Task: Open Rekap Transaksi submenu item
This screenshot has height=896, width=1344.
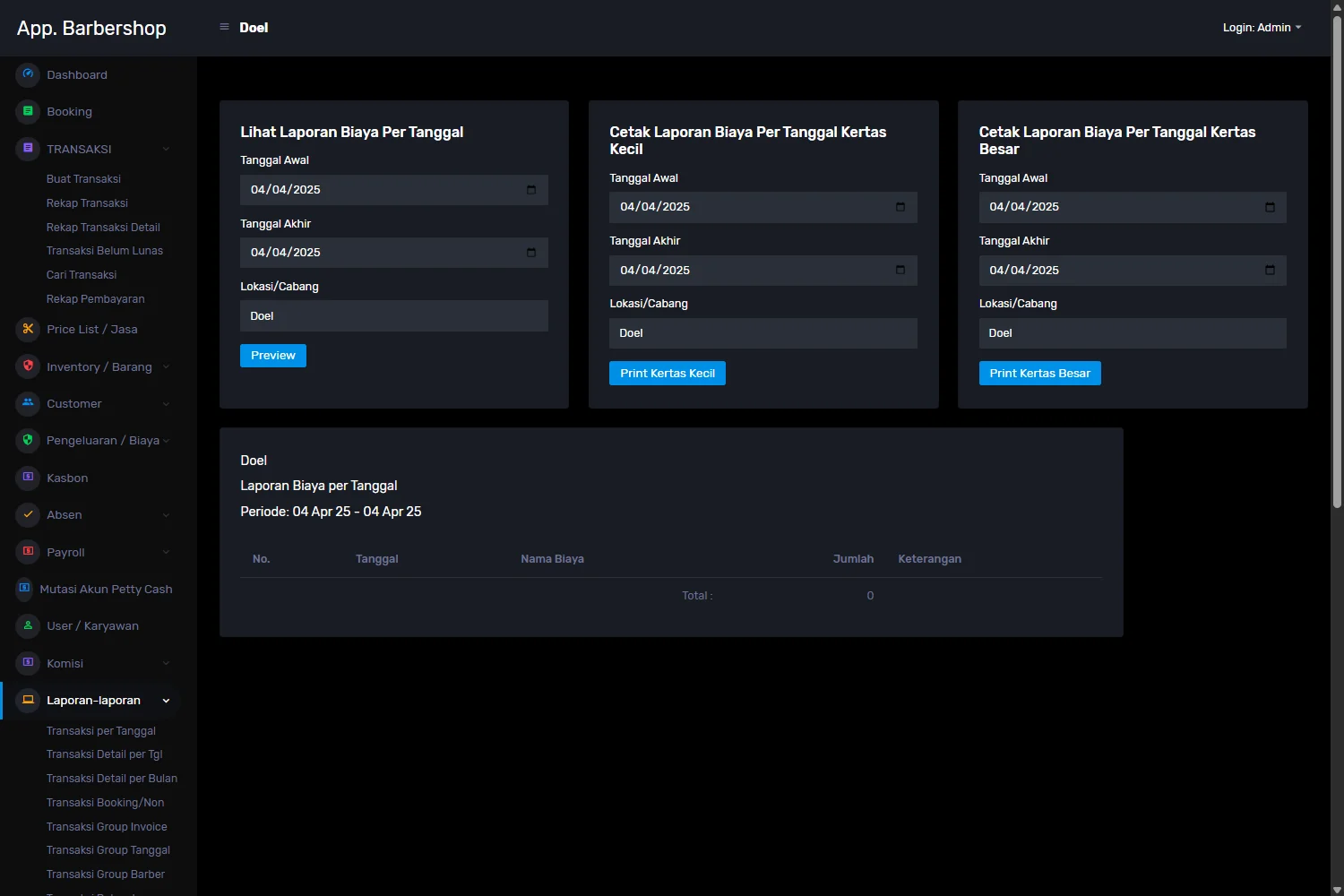Action: (x=87, y=203)
